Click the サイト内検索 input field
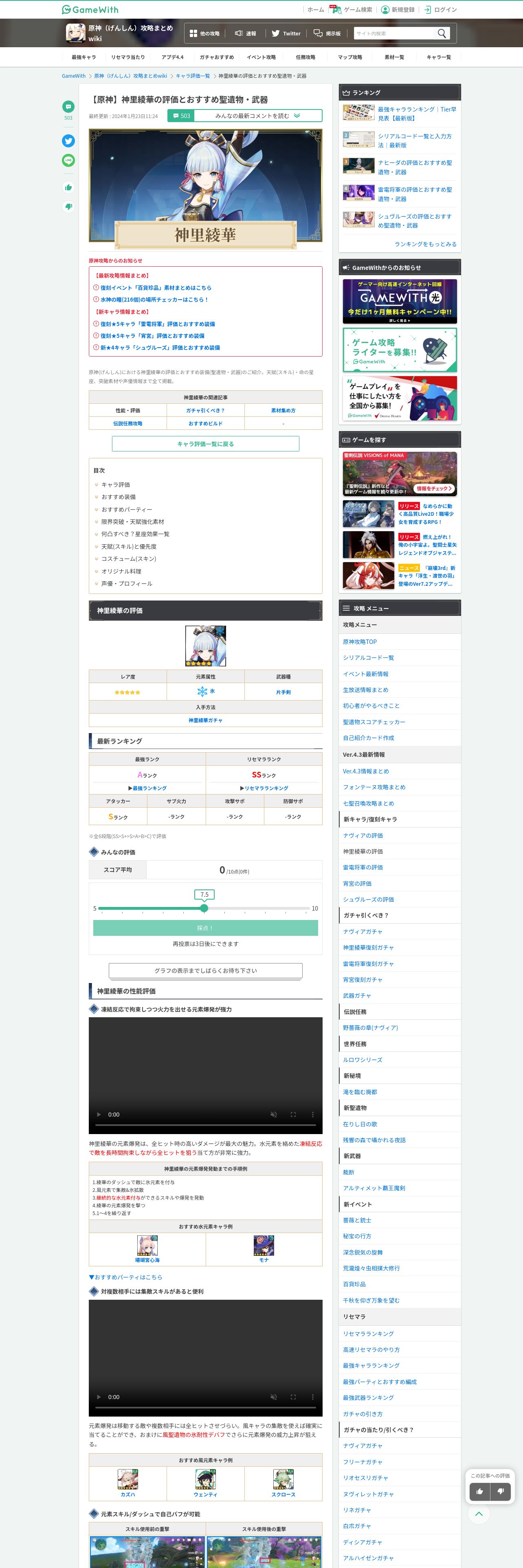 tap(394, 33)
